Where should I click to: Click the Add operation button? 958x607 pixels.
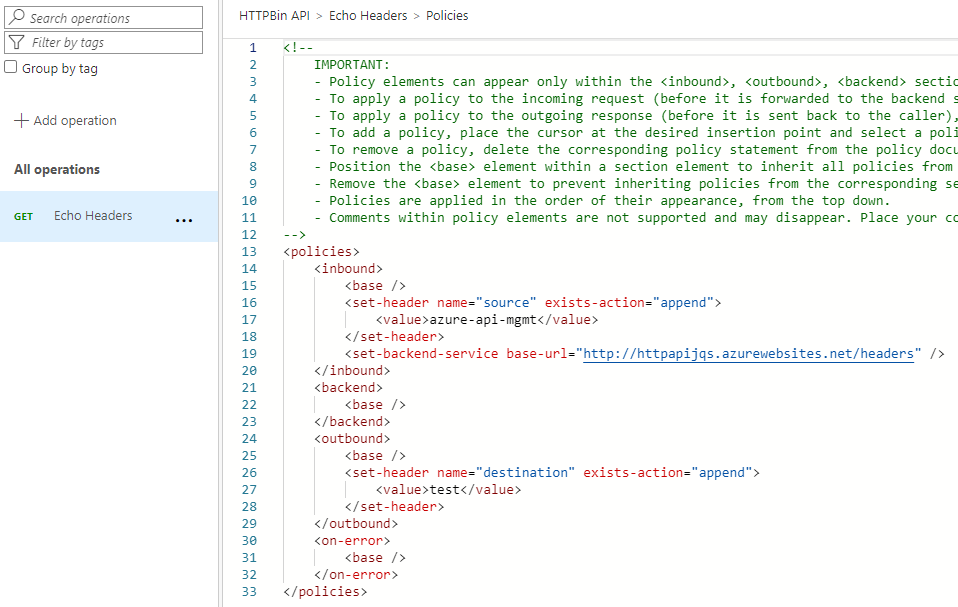click(x=66, y=120)
